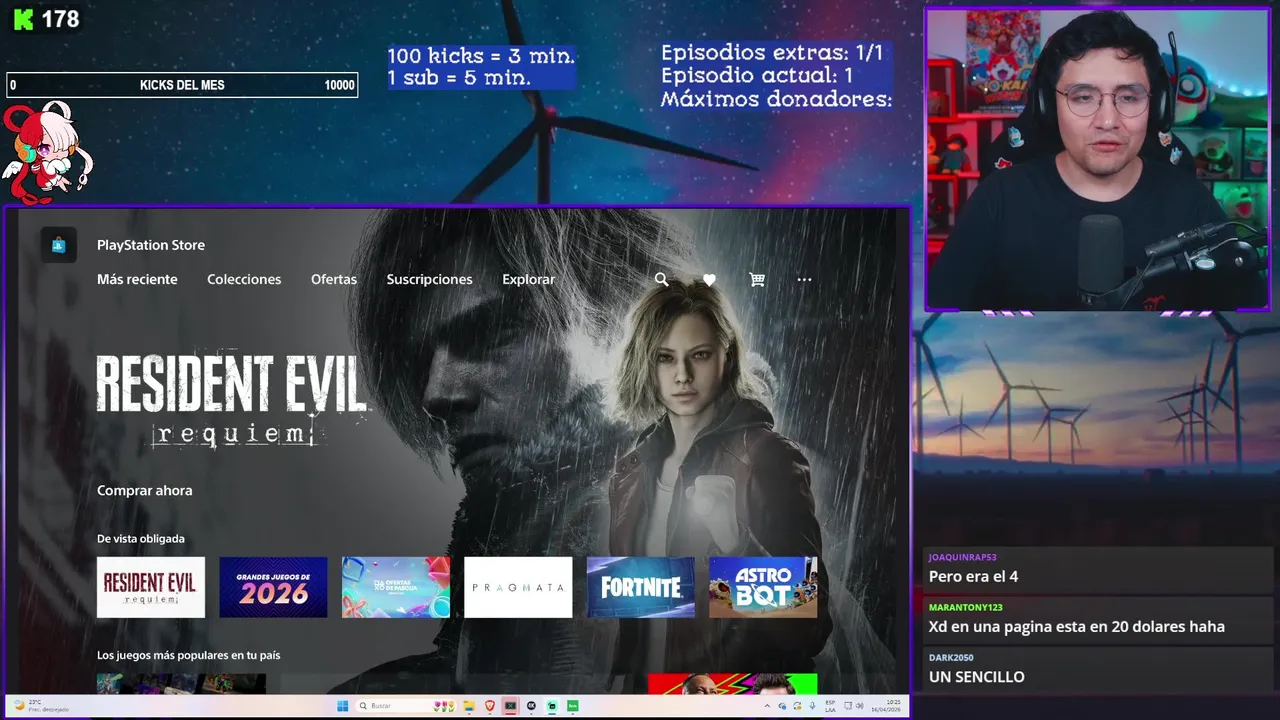Open the weather widget showing 23°C

click(40, 706)
